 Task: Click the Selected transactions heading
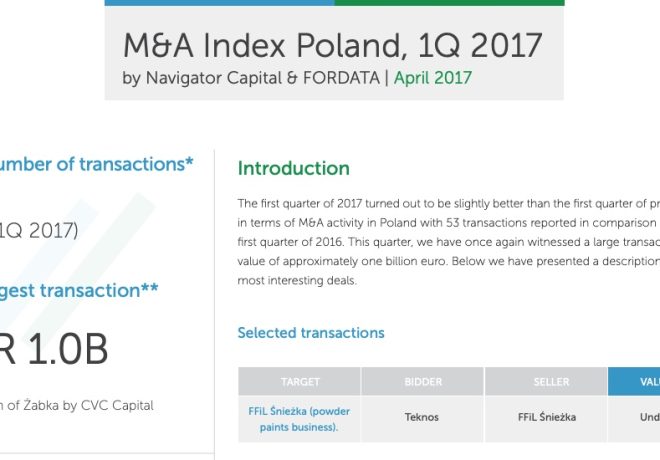pyautogui.click(x=311, y=333)
